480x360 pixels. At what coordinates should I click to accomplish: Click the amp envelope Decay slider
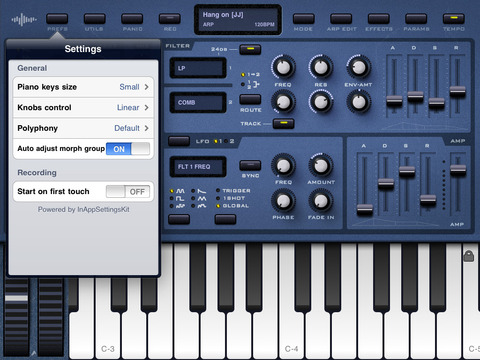[x=386, y=185]
